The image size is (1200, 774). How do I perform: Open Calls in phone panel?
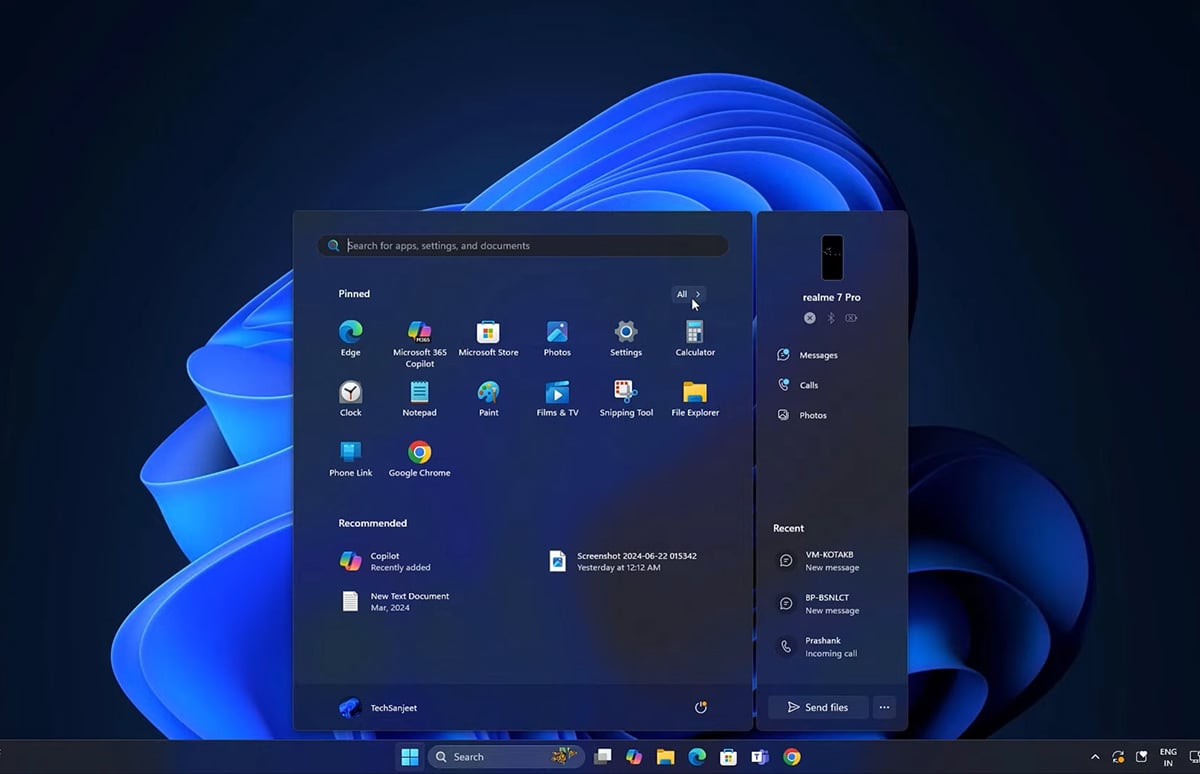[798, 385]
